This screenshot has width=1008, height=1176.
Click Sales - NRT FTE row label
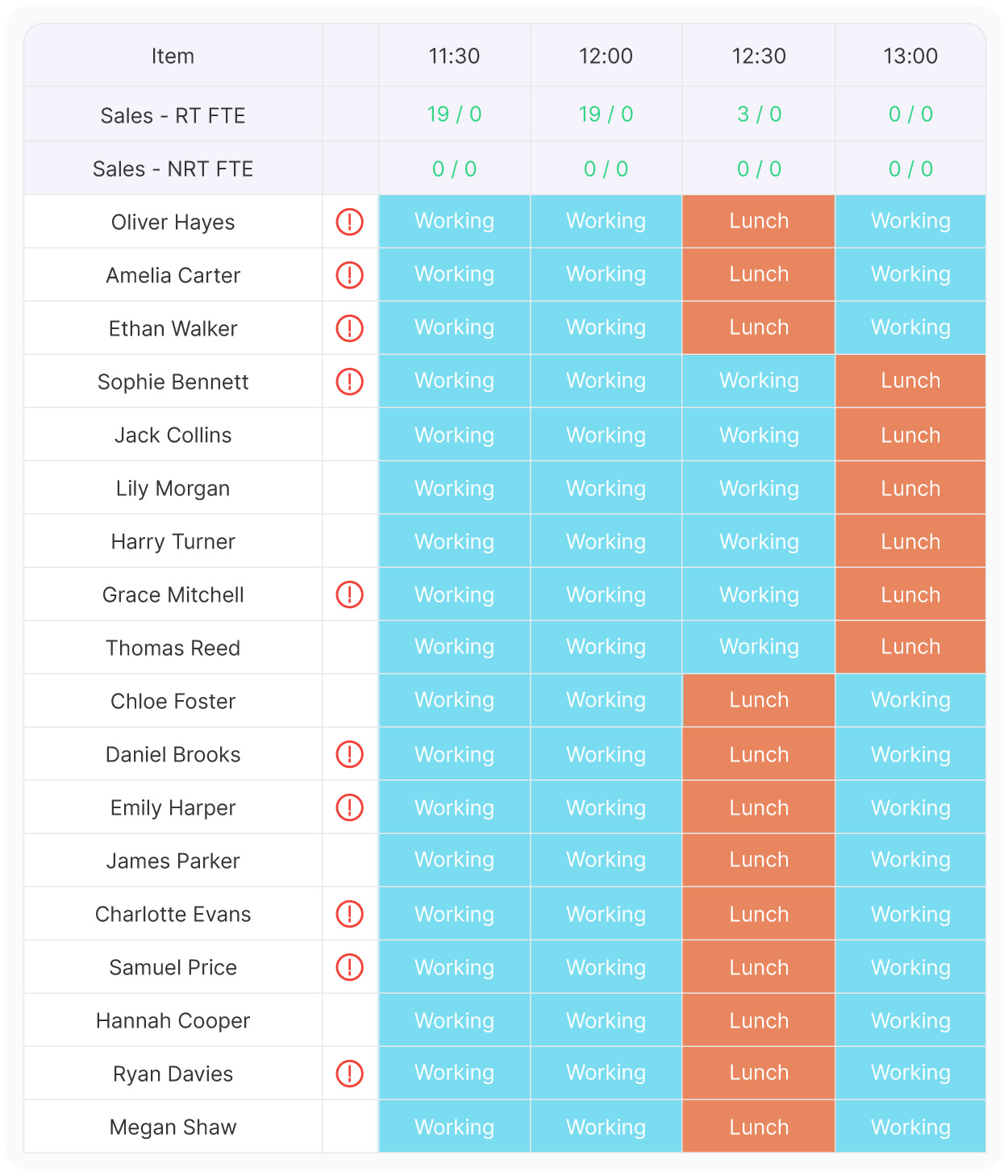(173, 169)
